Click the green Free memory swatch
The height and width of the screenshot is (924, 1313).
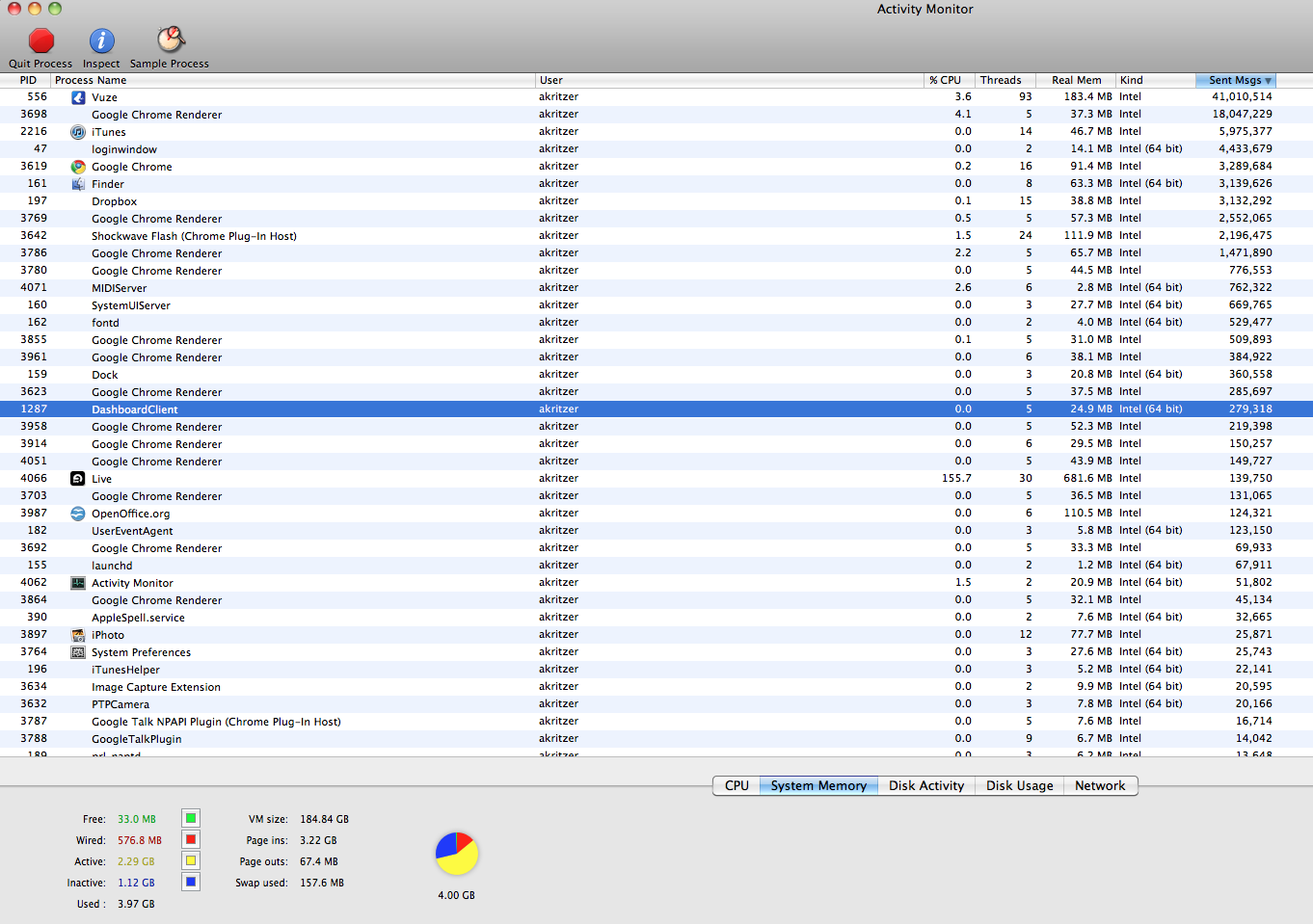(x=191, y=818)
